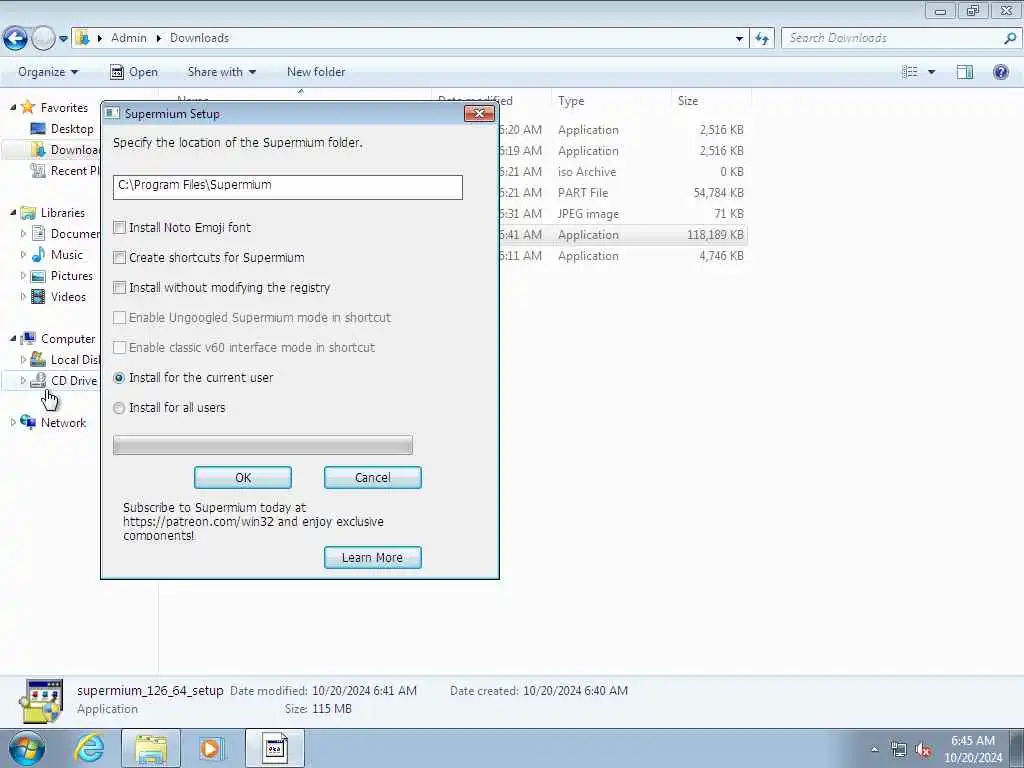Open the view options dropdown arrow

pyautogui.click(x=931, y=72)
